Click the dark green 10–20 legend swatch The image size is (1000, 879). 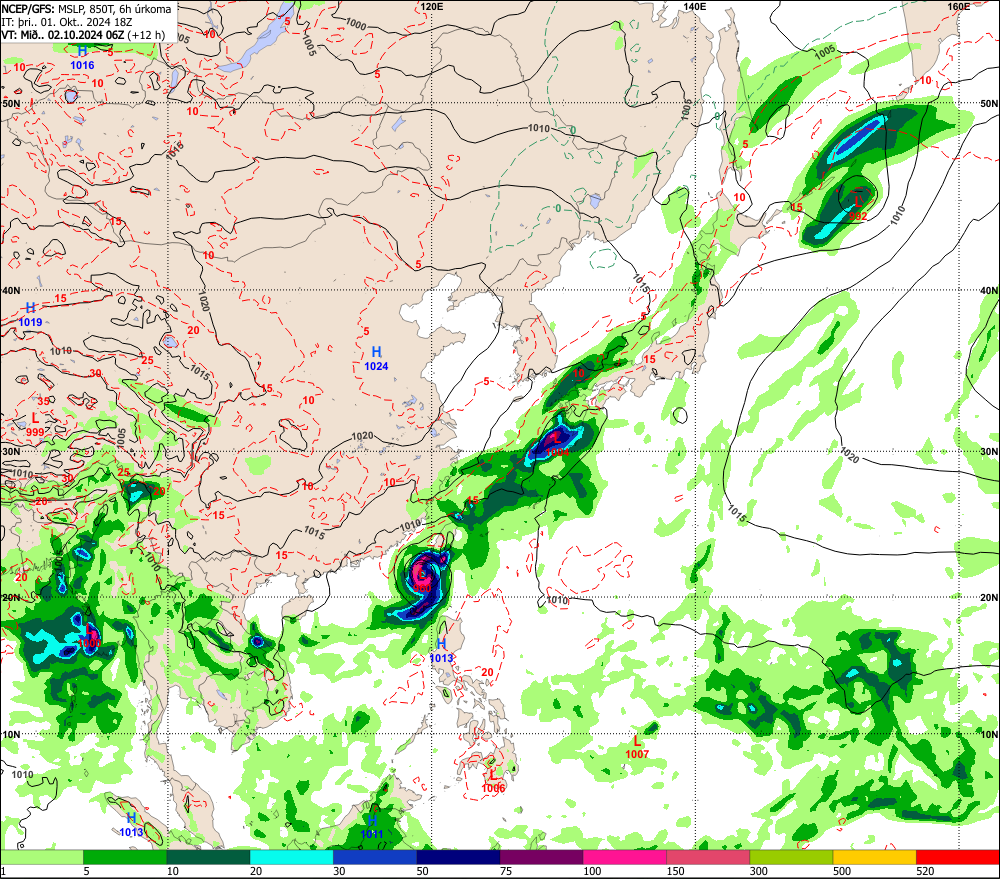[x=209, y=857]
